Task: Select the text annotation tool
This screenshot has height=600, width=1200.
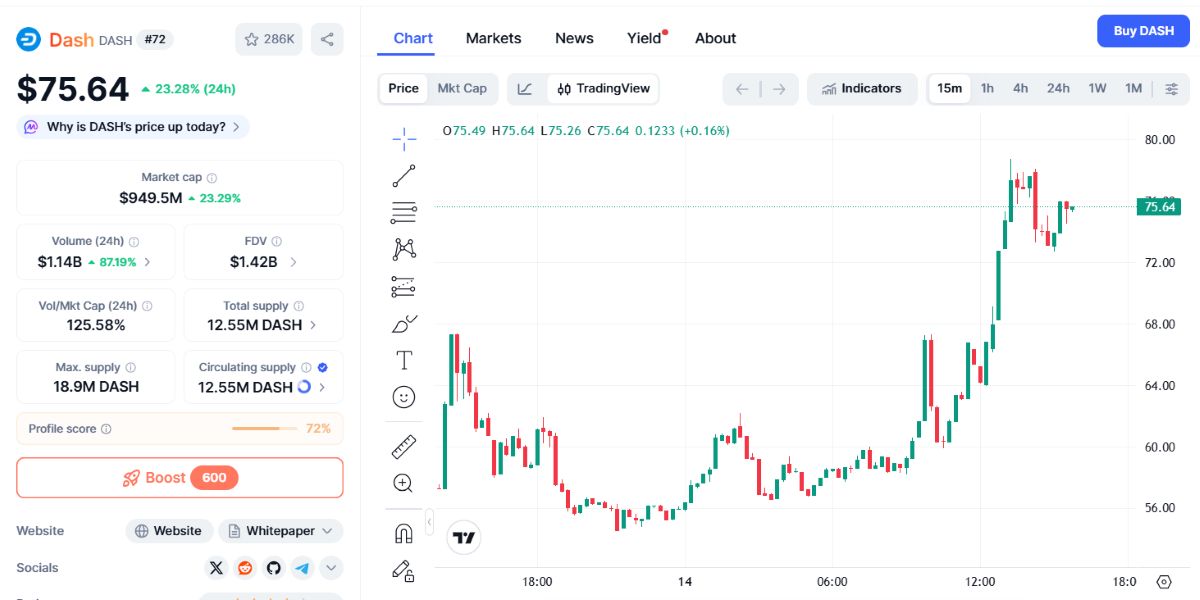Action: 403,359
